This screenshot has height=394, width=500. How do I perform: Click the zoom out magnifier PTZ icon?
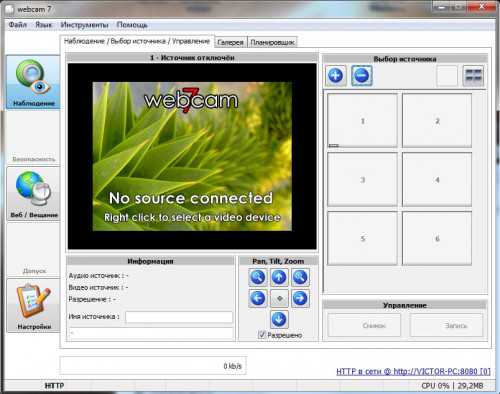pyautogui.click(x=258, y=277)
